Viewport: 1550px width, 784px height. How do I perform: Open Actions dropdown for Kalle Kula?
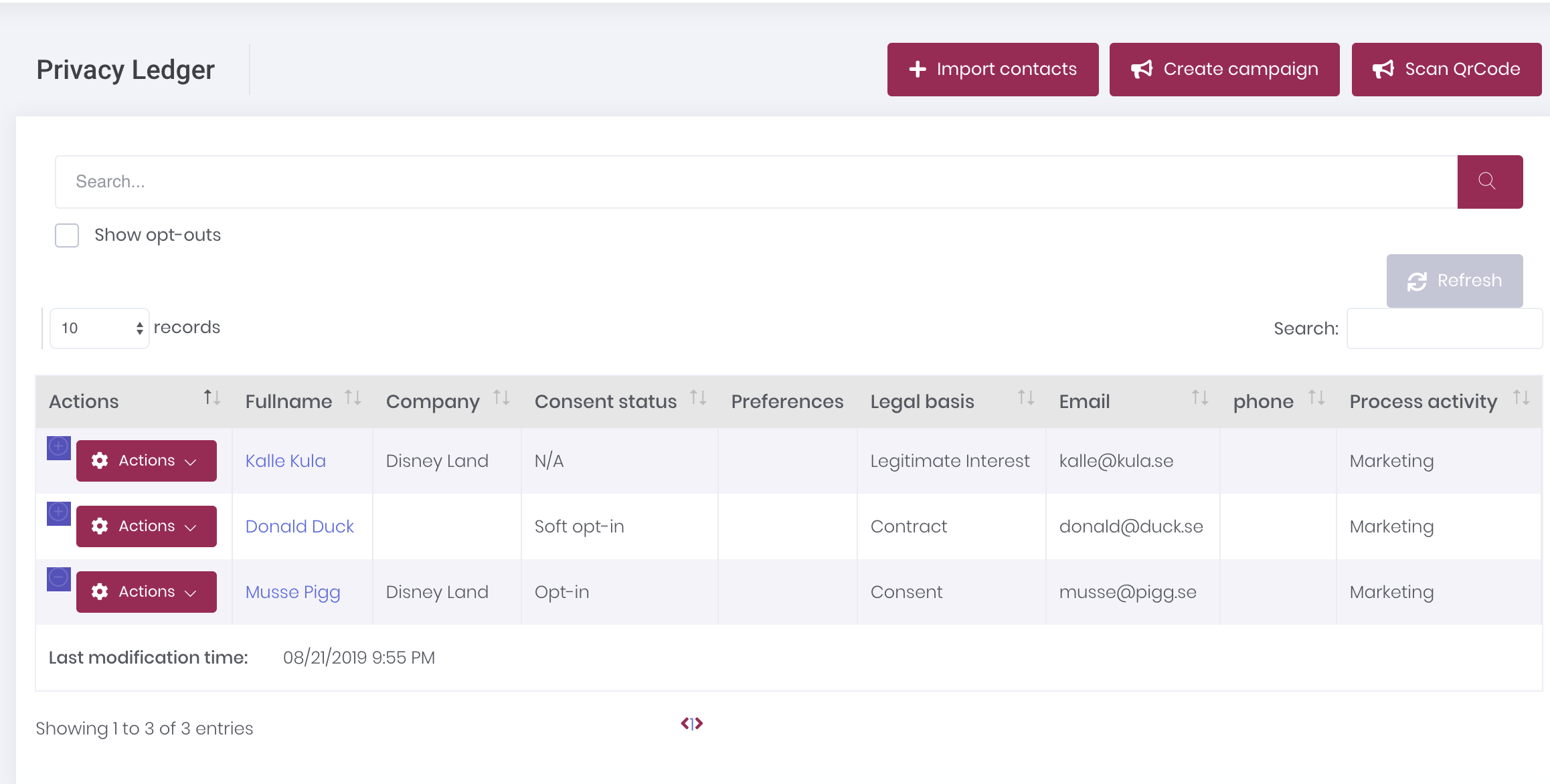(146, 461)
